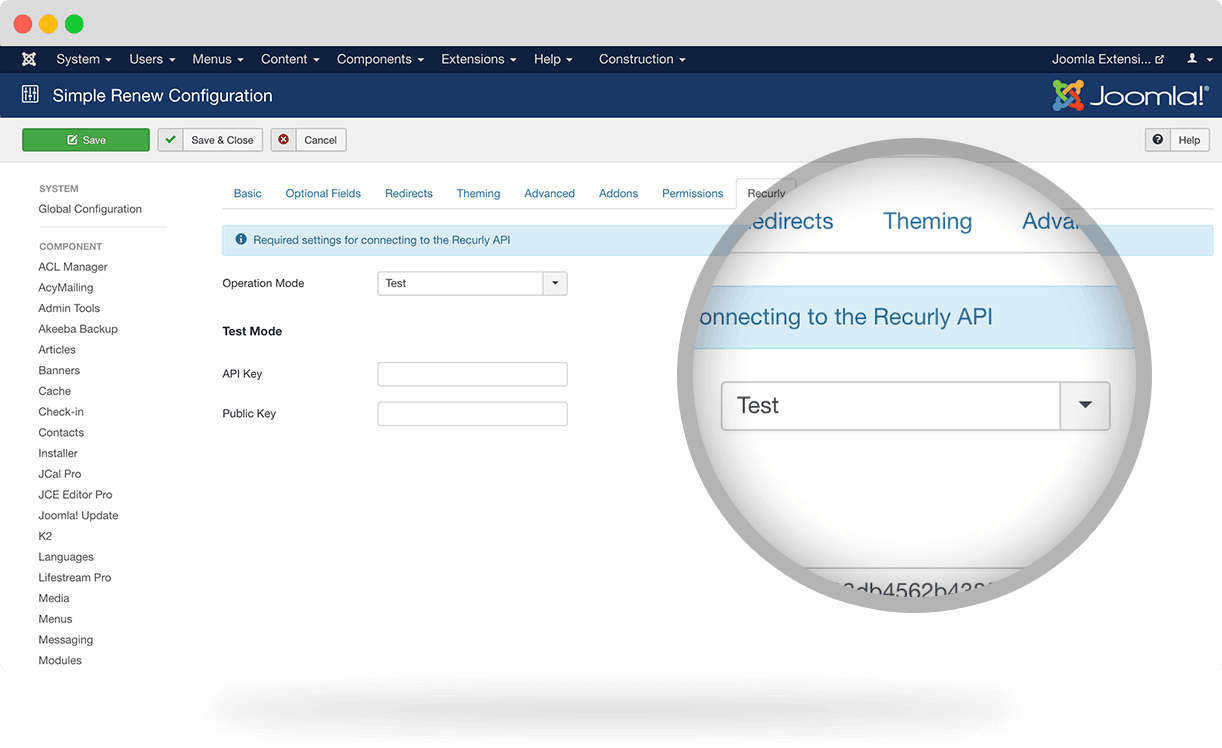Click the green Save button

[x=86, y=140]
